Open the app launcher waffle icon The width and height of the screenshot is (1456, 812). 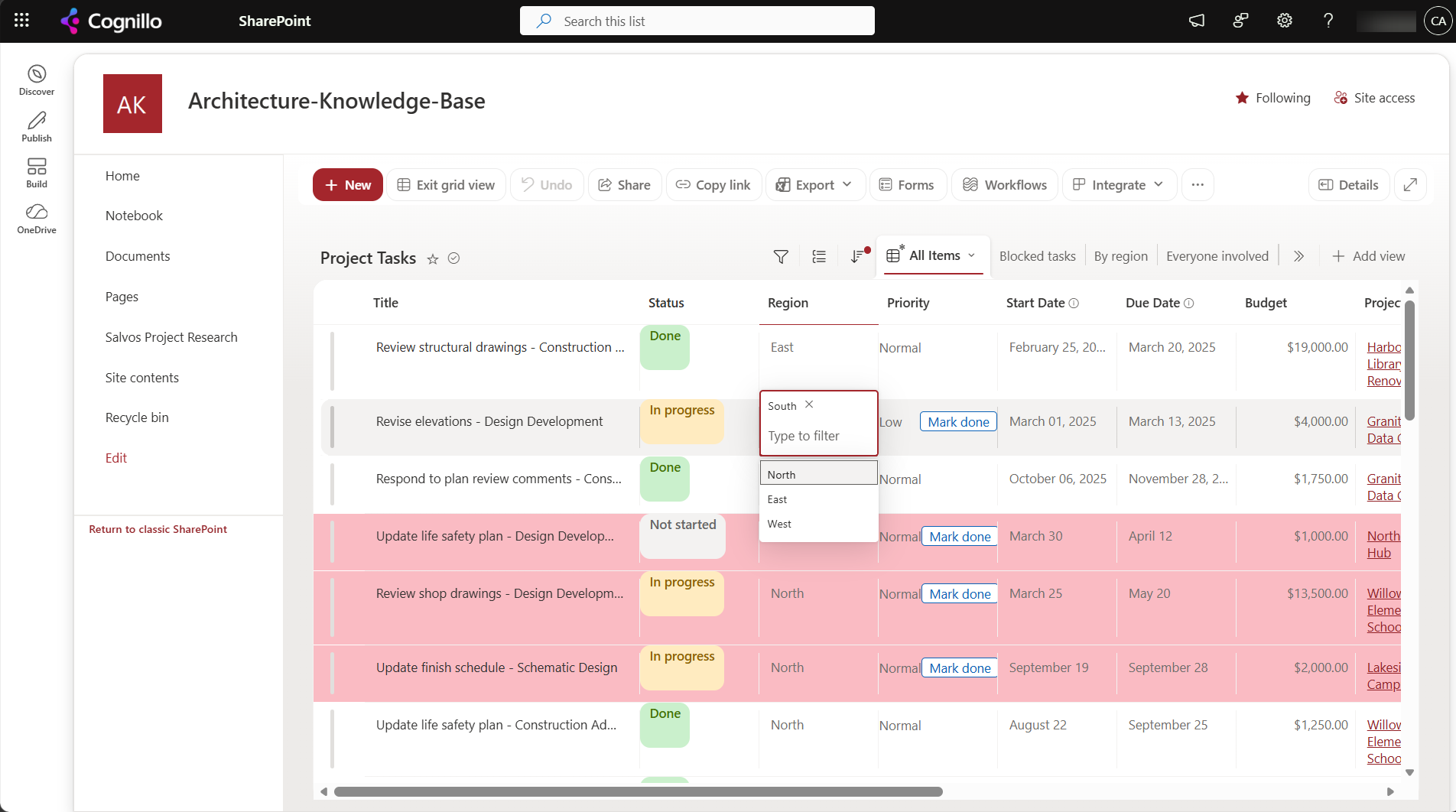pos(21,21)
